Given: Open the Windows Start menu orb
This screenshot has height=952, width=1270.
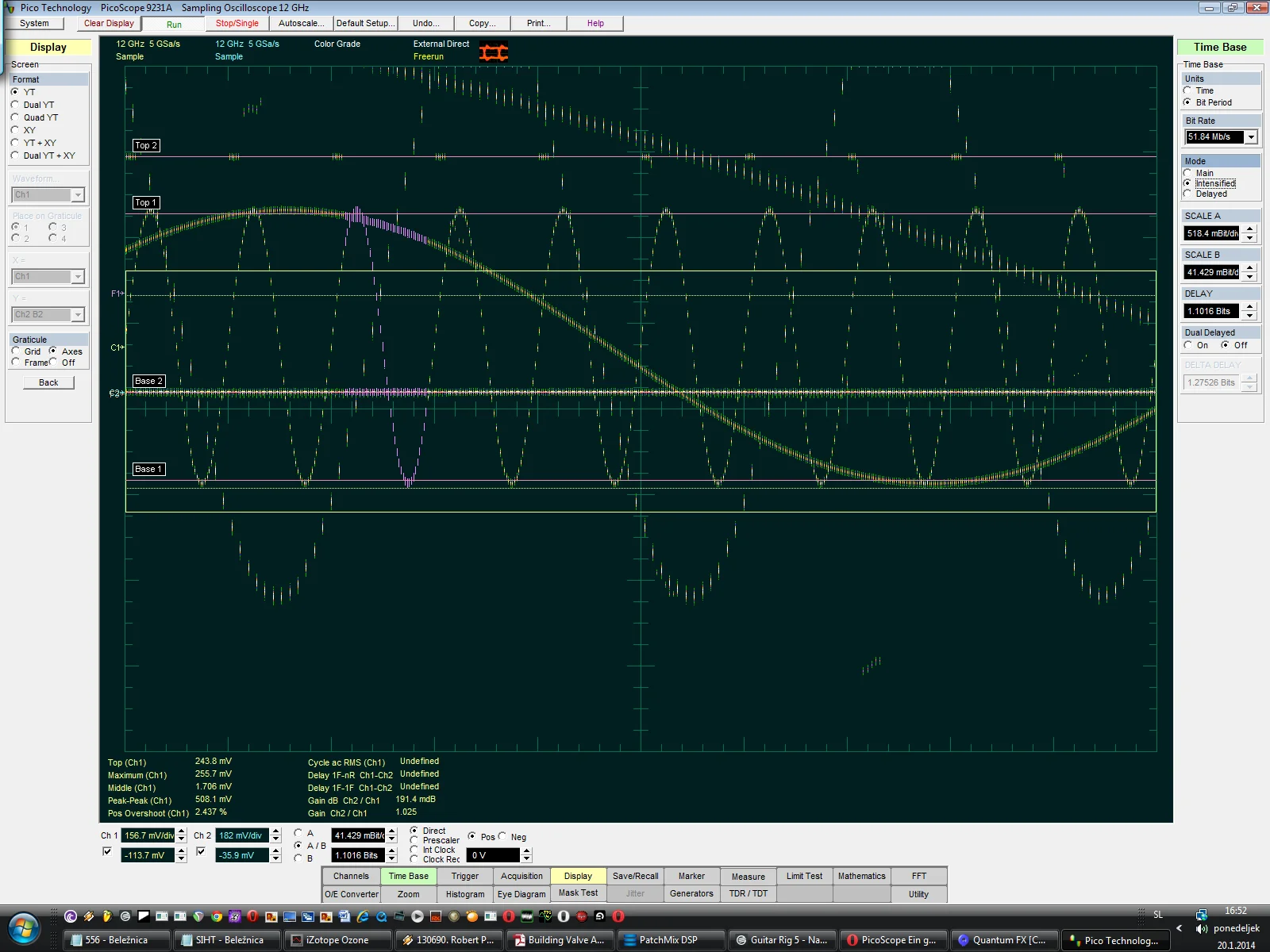Looking at the screenshot, I should pyautogui.click(x=24, y=928).
